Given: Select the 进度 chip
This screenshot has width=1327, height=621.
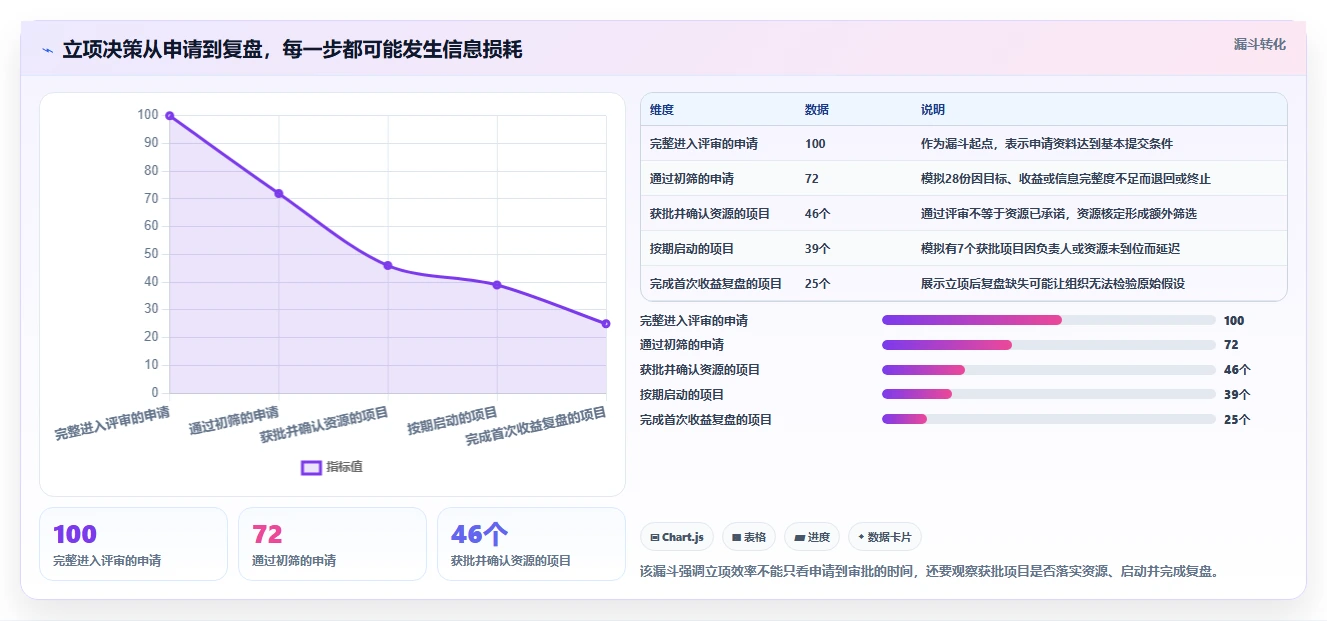Looking at the screenshot, I should [x=812, y=537].
